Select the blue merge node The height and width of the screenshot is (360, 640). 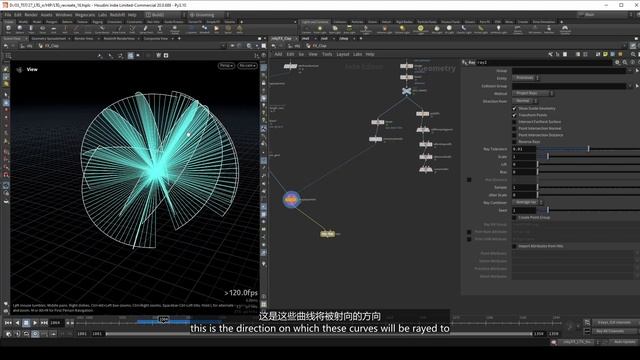(x=407, y=91)
